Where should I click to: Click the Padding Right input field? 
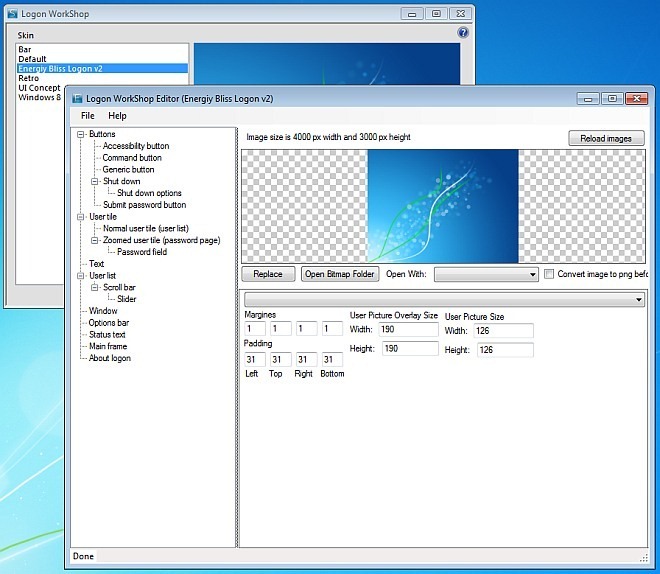306,359
